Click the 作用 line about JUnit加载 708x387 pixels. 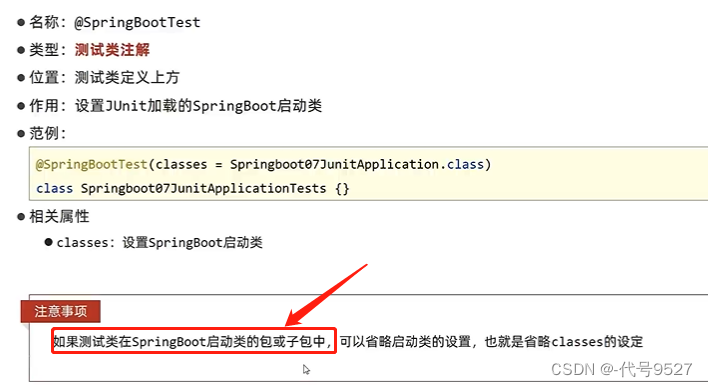click(x=175, y=106)
